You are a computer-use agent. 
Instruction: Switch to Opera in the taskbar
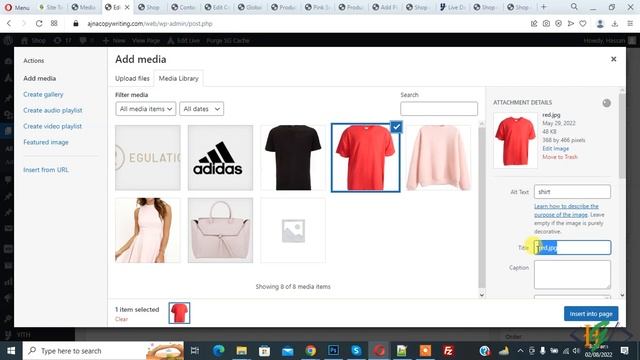[x=379, y=351]
